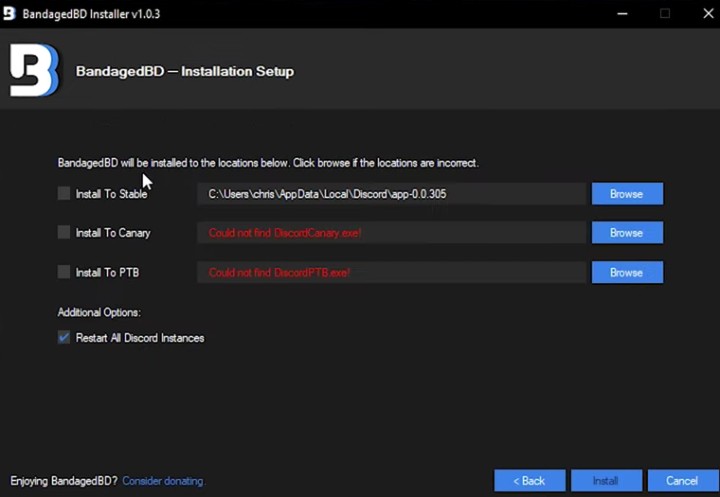Click Browse for the PTB install path
Screen dimensions: 720x497
click(x=627, y=272)
